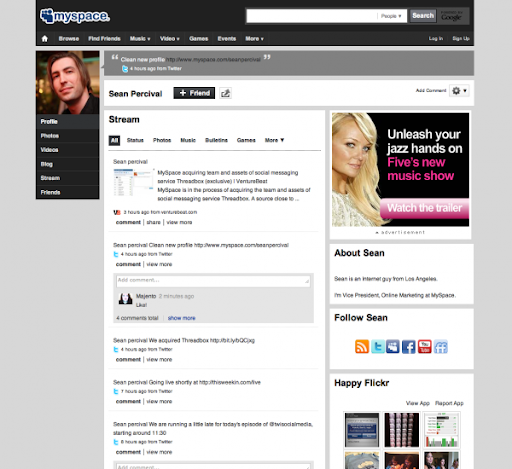Focus Add comment box above Majento

(x=213, y=281)
